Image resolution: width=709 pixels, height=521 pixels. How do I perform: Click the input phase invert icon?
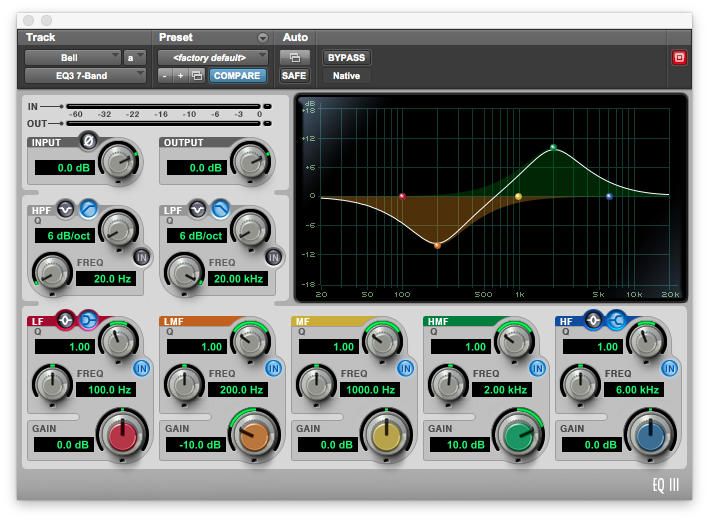87,141
